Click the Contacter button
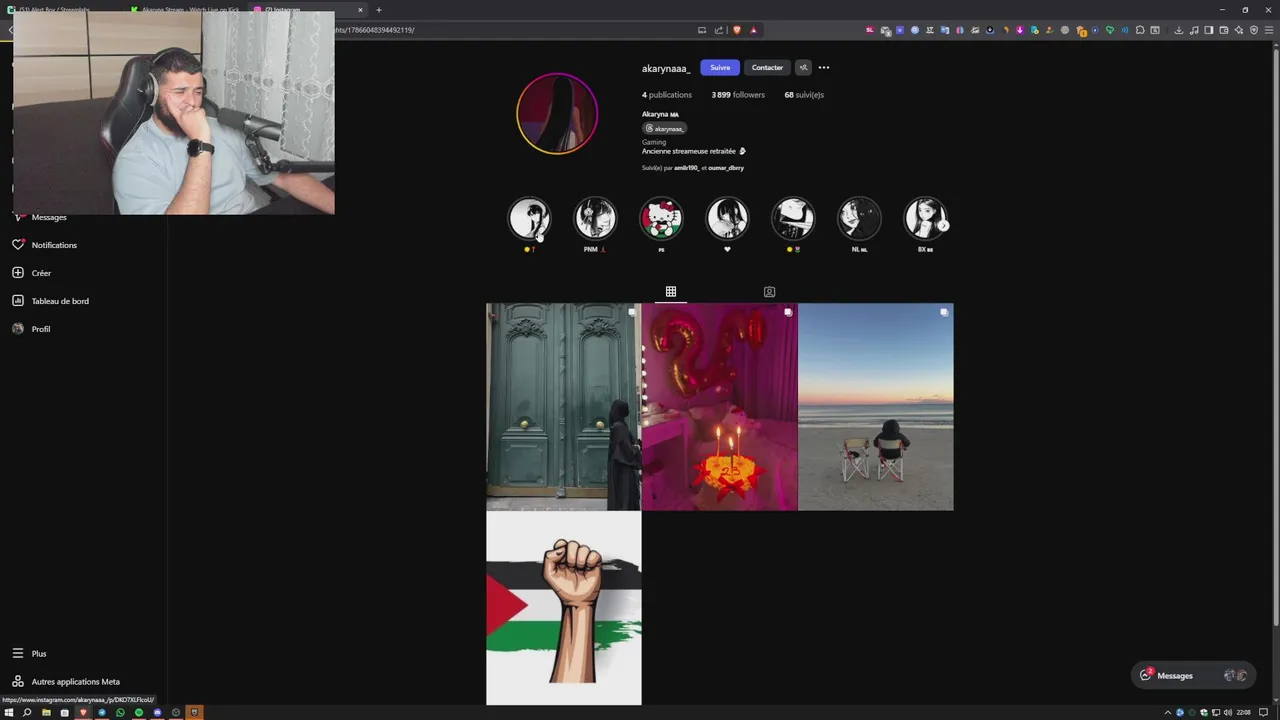Image resolution: width=1280 pixels, height=720 pixels. [767, 68]
